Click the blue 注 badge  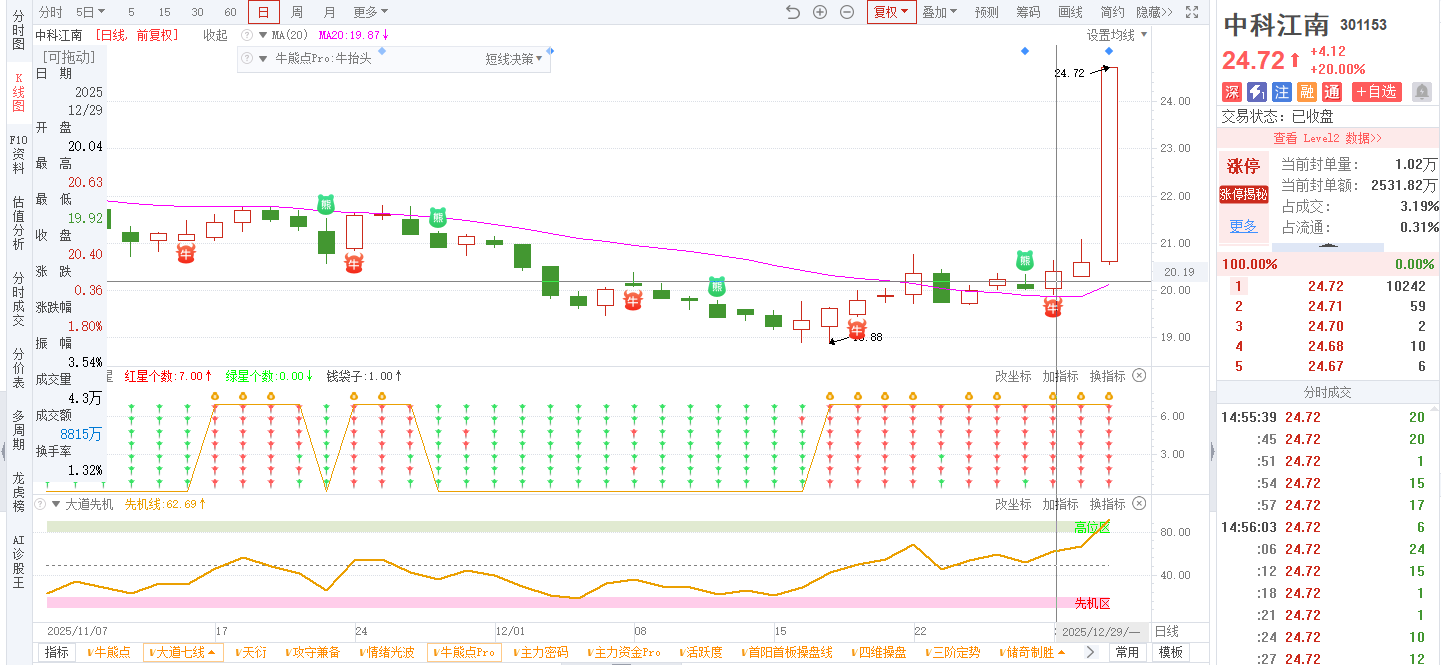1282,92
